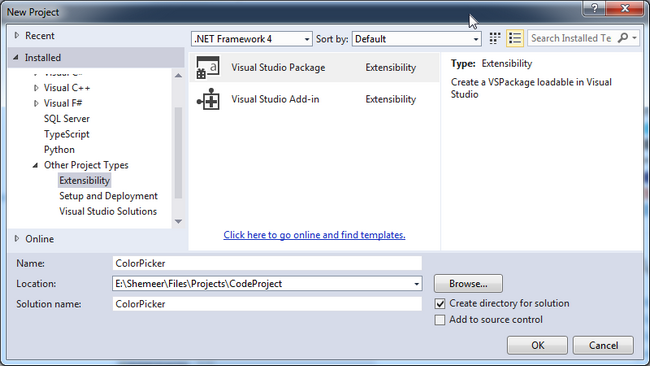
Task: Expand the Online section
Action: click(17, 239)
